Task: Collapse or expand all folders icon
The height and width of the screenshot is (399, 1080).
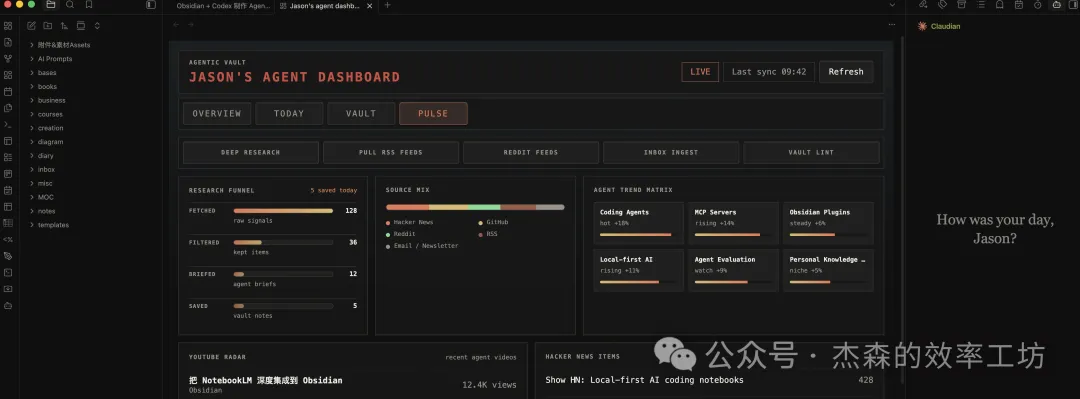Action: (x=97, y=26)
